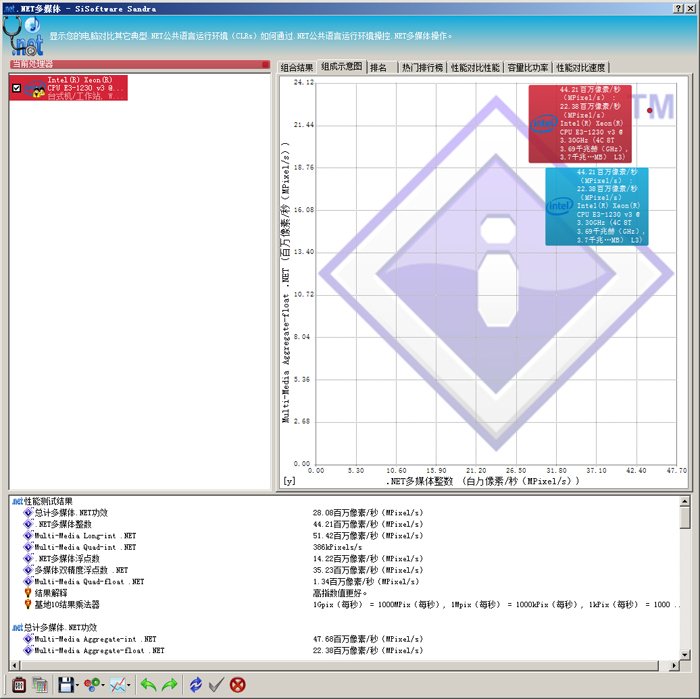The image size is (700, 699).
Task: Open the benchmark options (calculator) icon
Action: pyautogui.click(x=18, y=684)
